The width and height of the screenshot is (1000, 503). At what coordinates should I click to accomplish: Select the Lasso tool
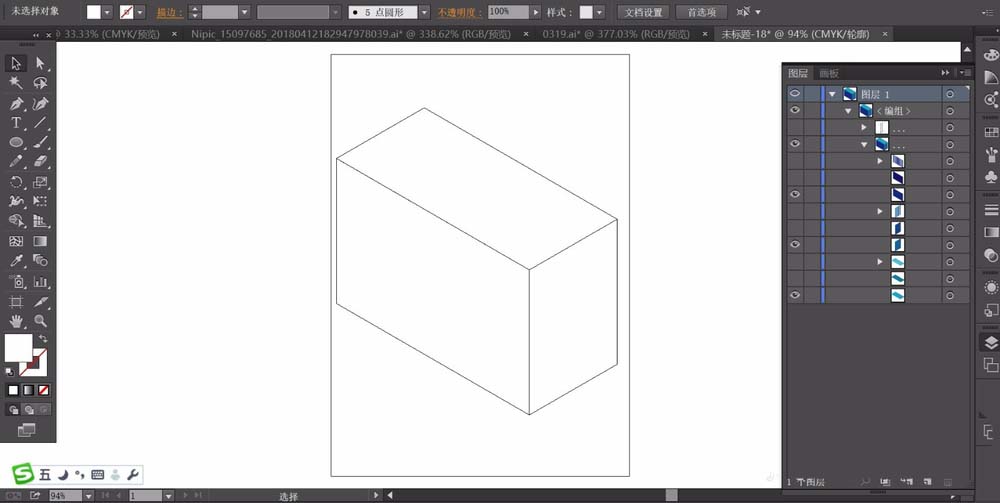40,83
